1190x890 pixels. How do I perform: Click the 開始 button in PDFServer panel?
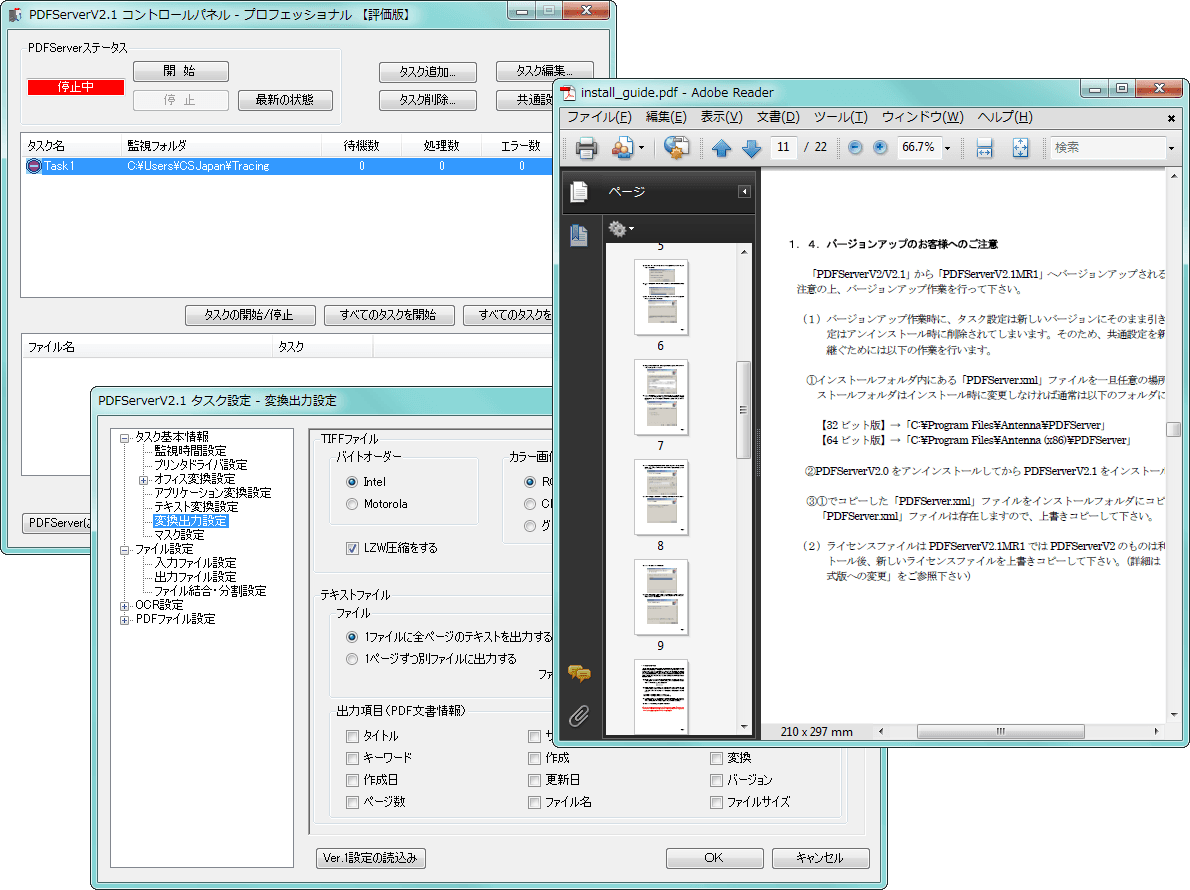(x=181, y=71)
